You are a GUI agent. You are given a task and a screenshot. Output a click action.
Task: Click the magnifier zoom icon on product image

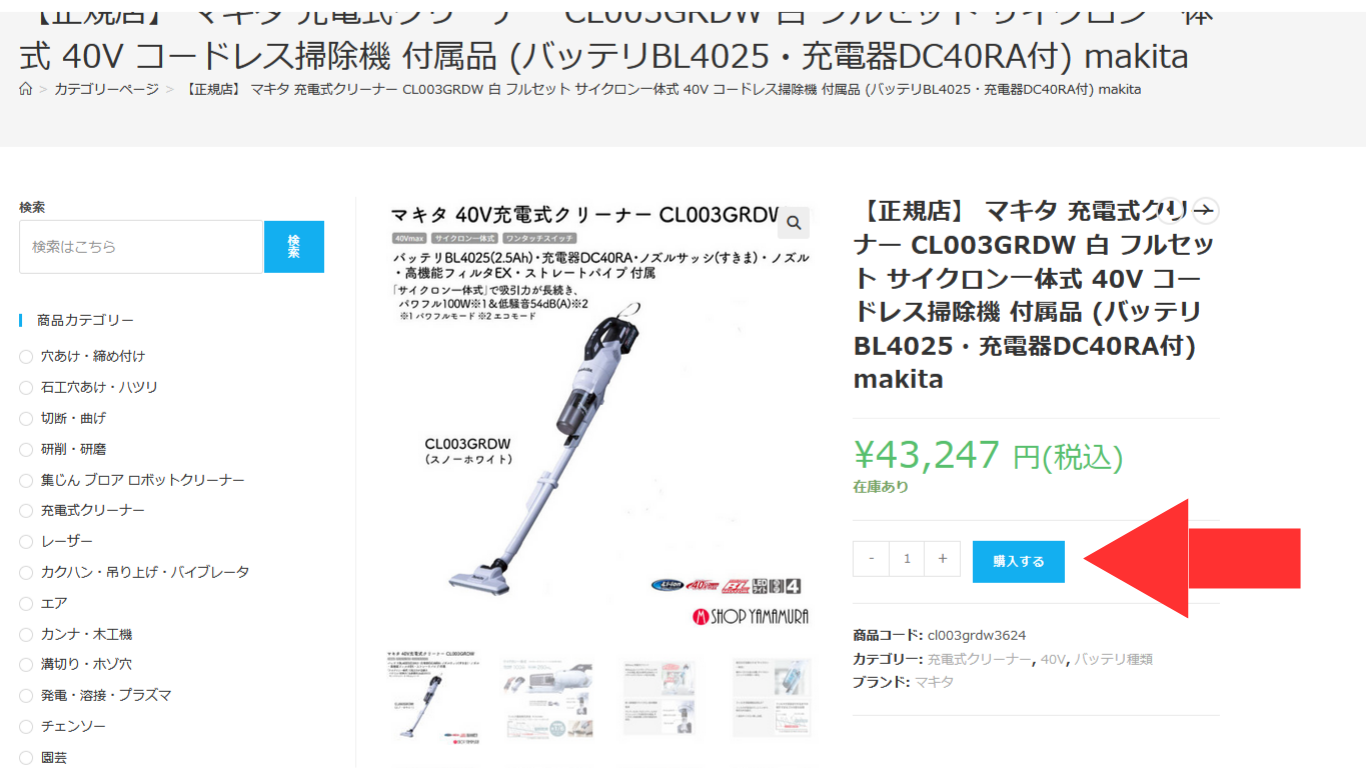(x=794, y=222)
